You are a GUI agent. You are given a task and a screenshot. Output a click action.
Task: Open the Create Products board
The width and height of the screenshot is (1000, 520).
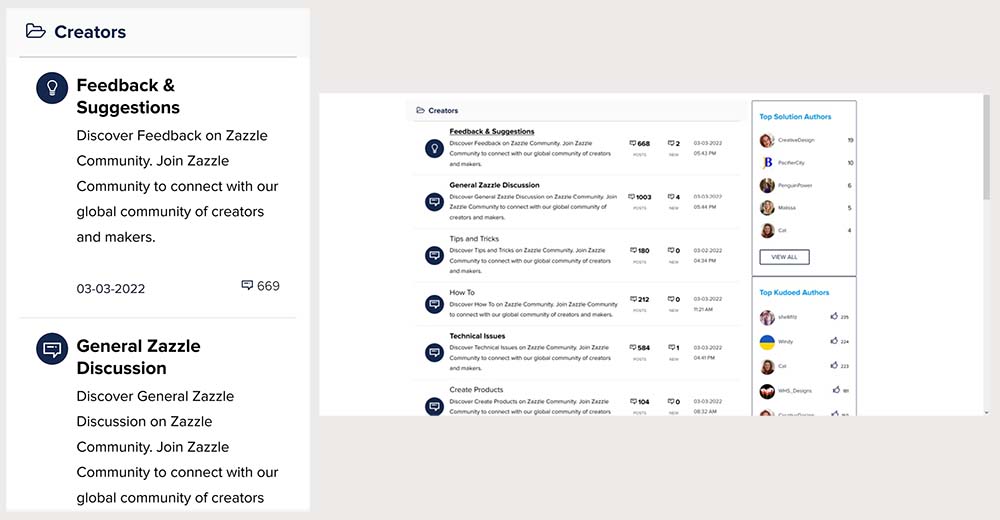[476, 389]
